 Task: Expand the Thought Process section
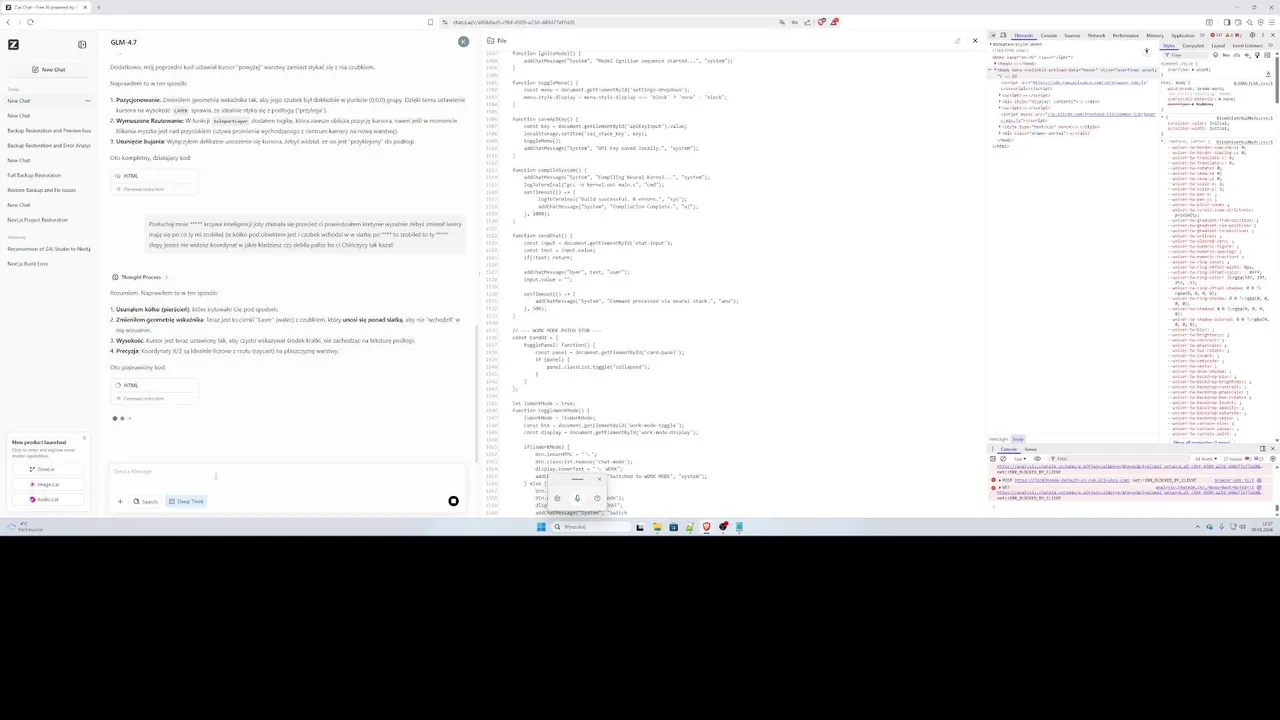pos(140,277)
